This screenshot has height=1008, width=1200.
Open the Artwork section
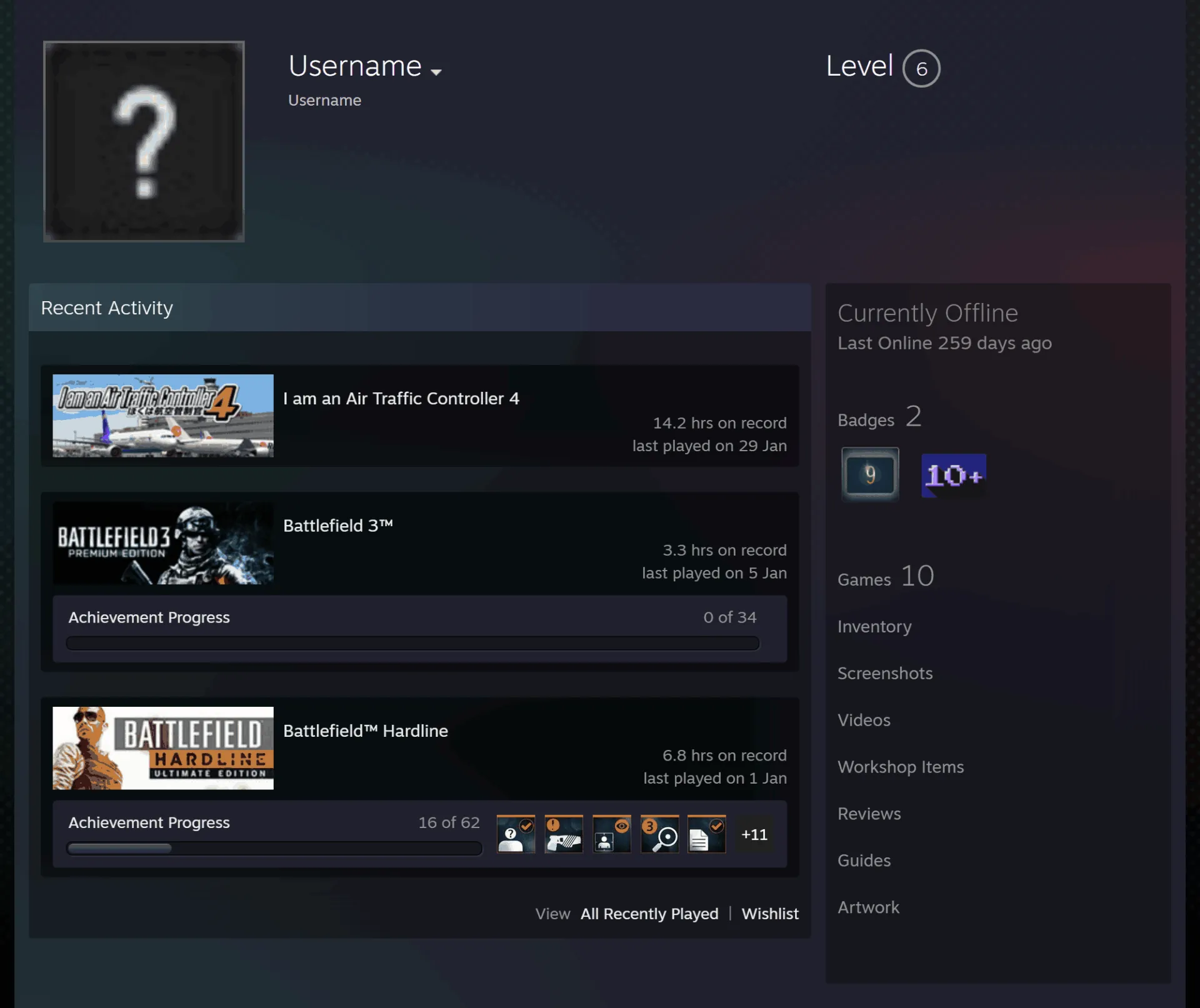click(x=868, y=907)
